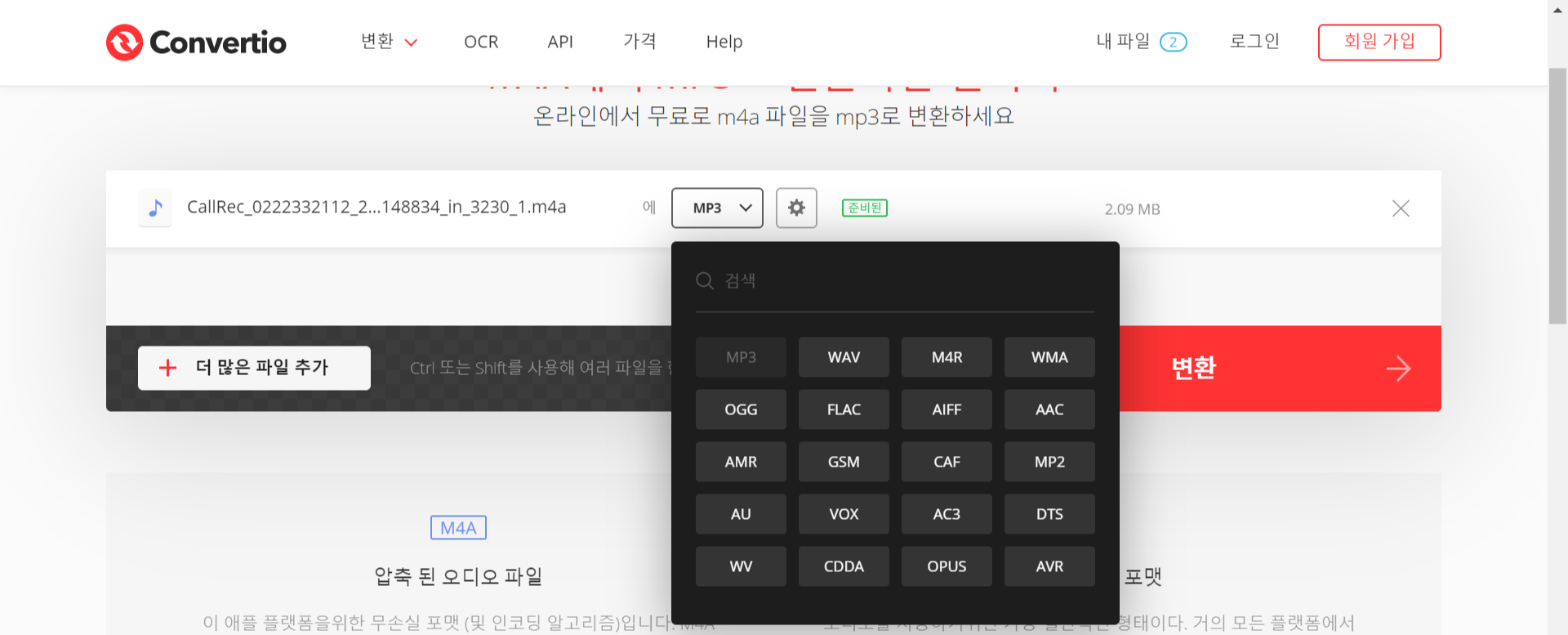Open the OCR page
1568x635 pixels.
click(x=481, y=42)
